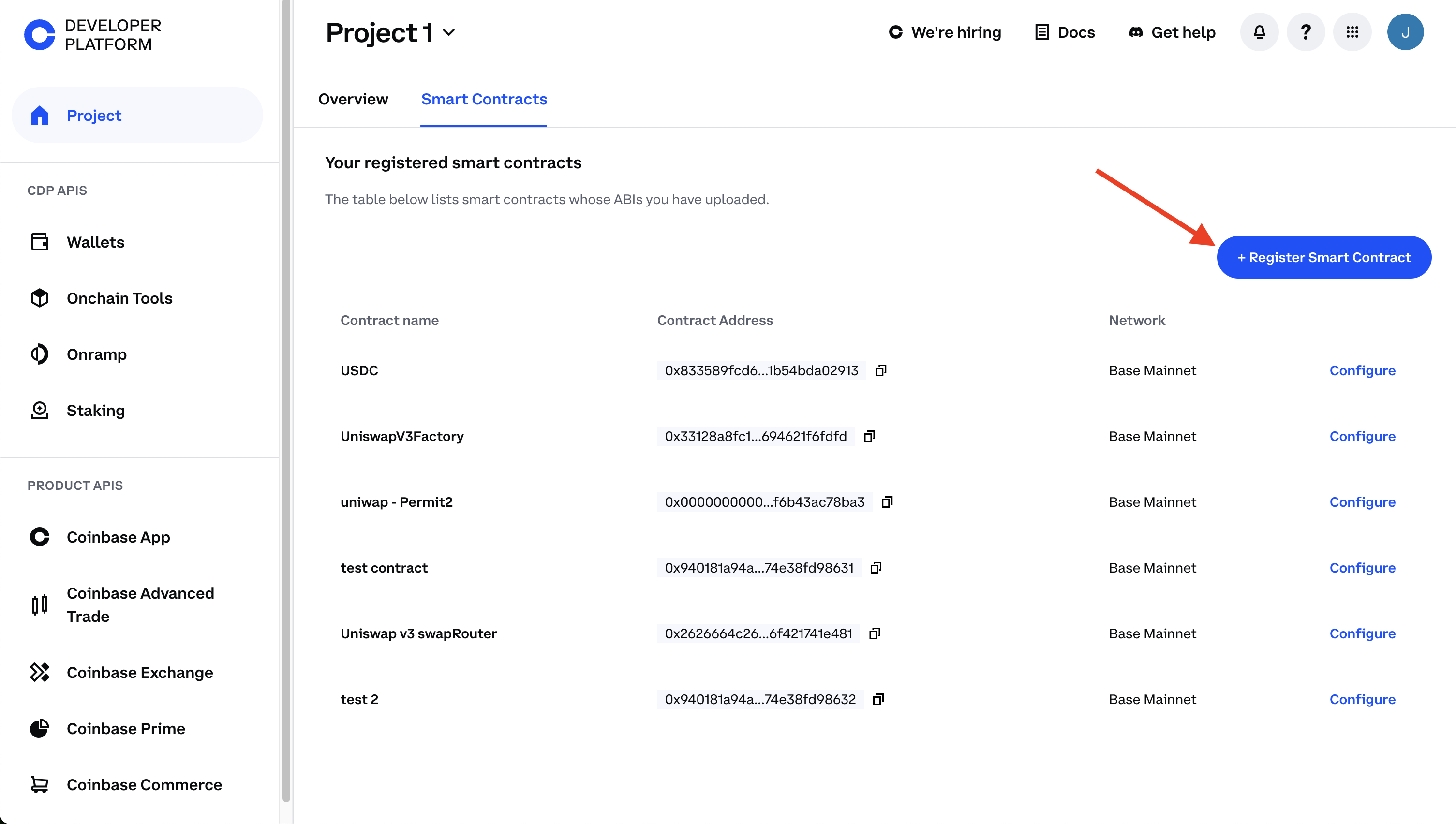Click the question mark help icon
The height and width of the screenshot is (824, 1456).
[x=1306, y=32]
